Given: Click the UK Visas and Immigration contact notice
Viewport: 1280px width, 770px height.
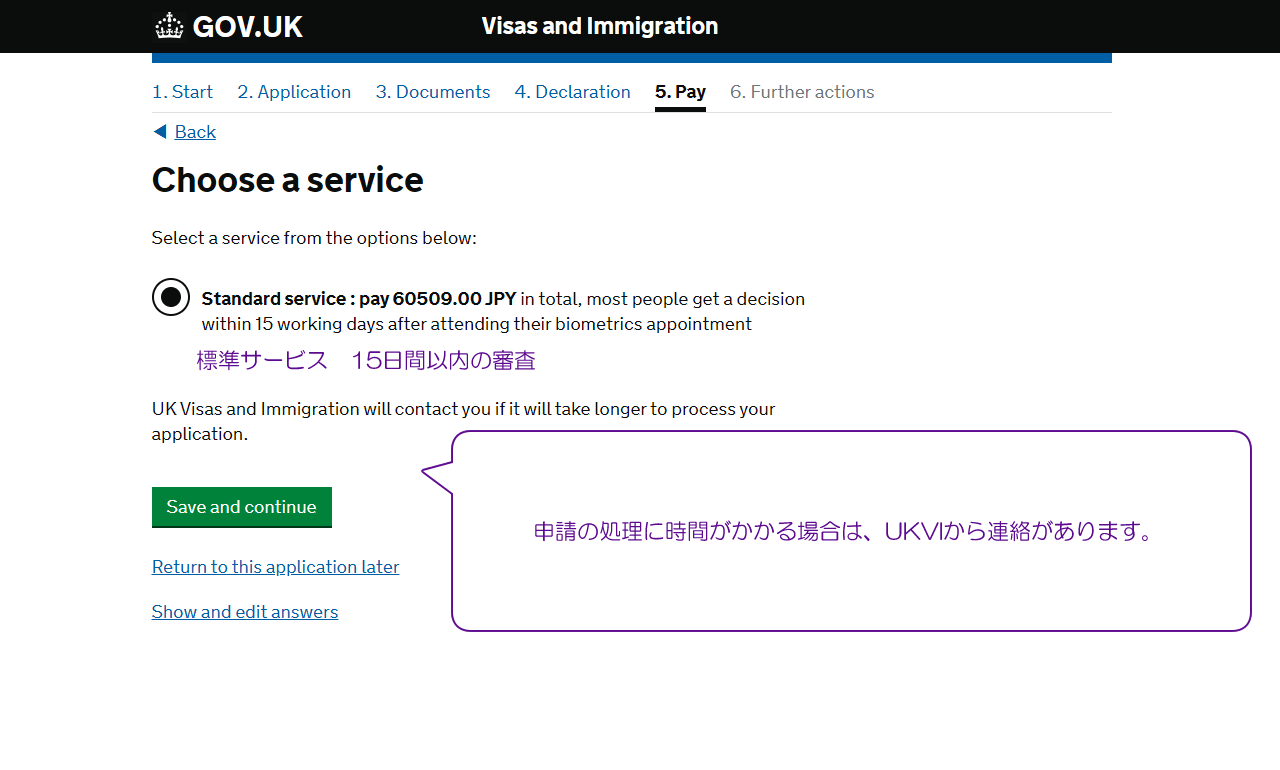Looking at the screenshot, I should click(x=463, y=421).
